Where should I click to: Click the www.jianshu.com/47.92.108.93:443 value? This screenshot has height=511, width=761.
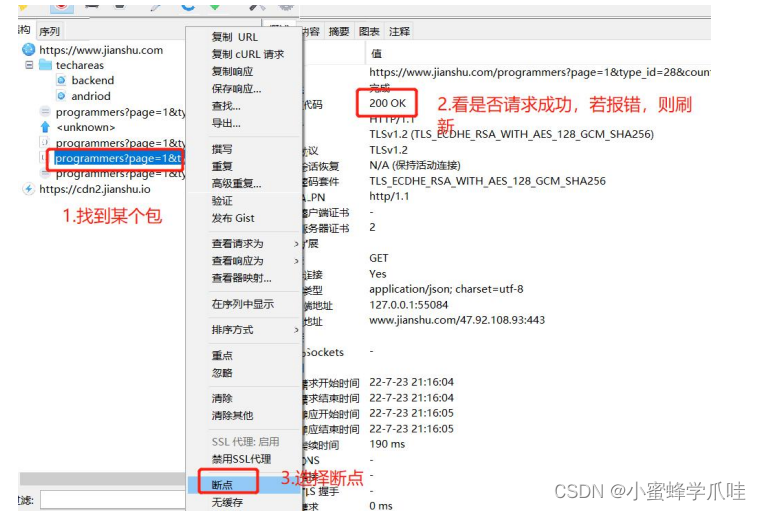457,320
